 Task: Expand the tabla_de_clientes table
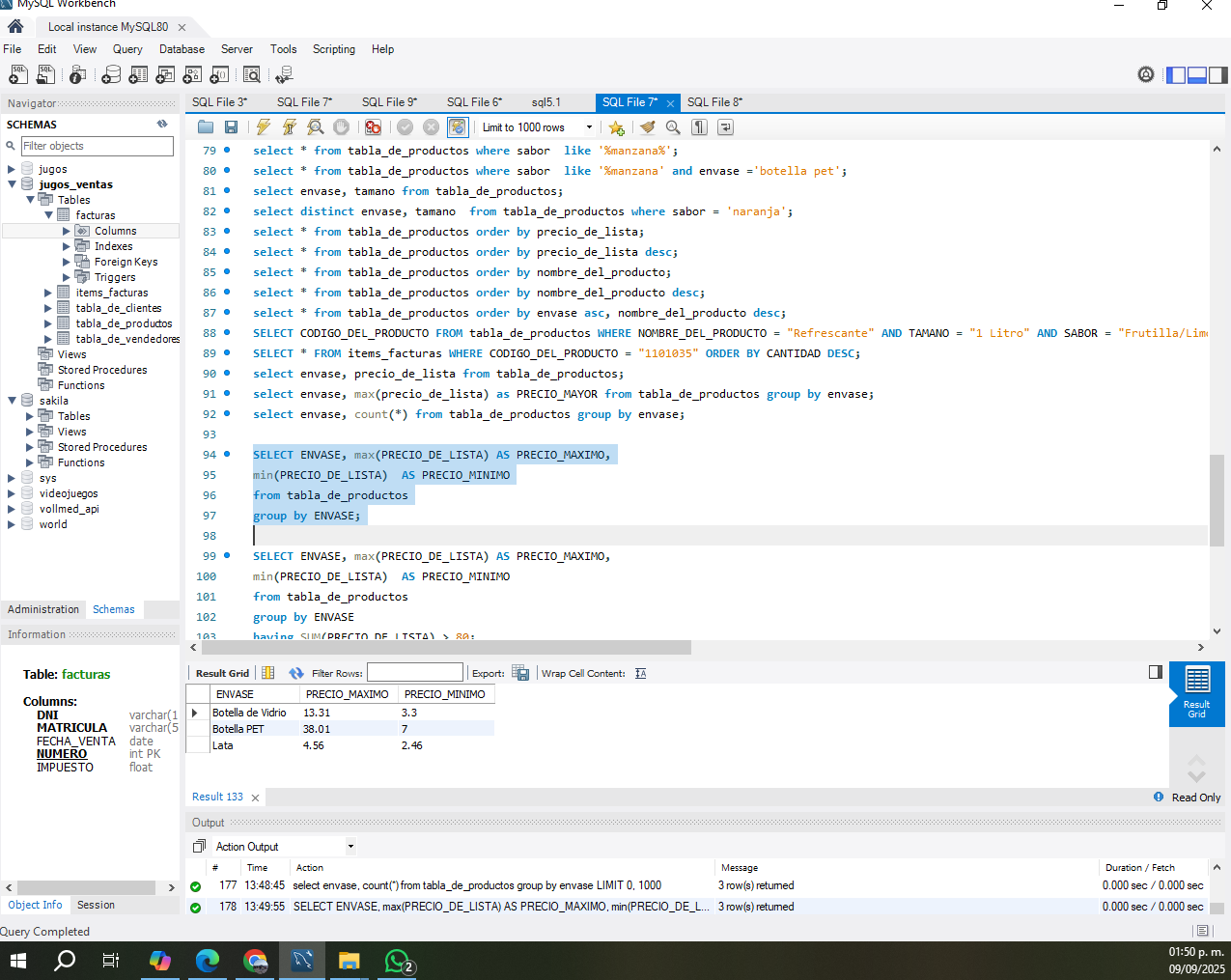click(x=48, y=308)
